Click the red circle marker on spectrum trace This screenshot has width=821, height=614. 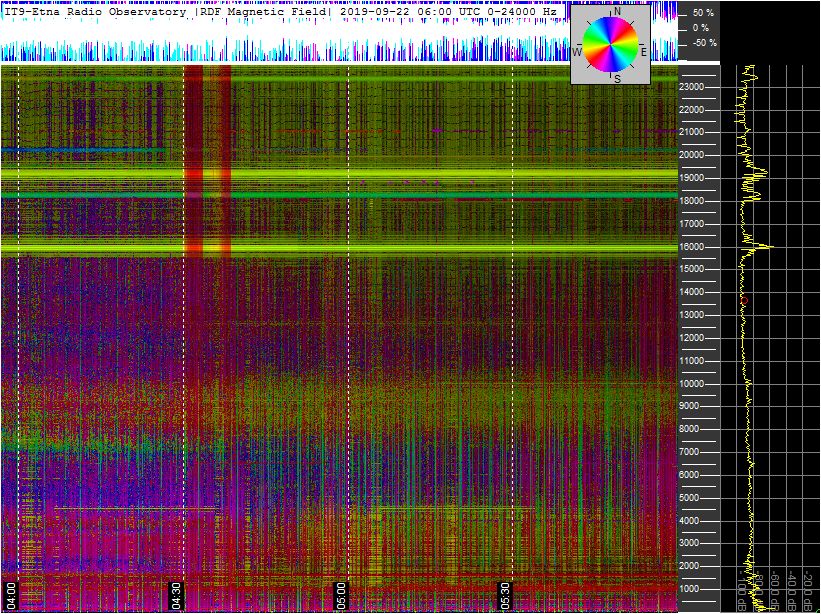744,300
